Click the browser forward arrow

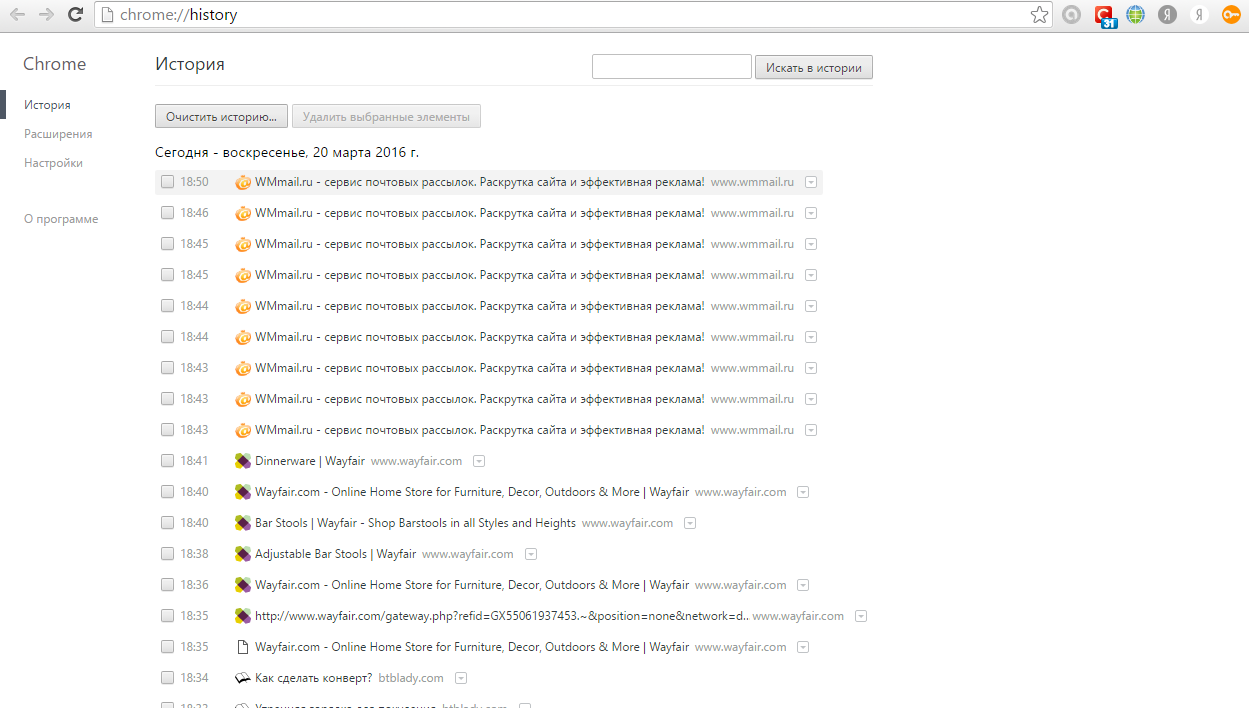click(46, 15)
